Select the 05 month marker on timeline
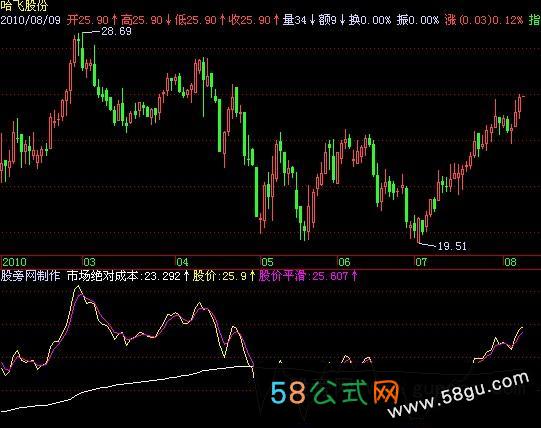This screenshot has width=541, height=428. (267, 262)
